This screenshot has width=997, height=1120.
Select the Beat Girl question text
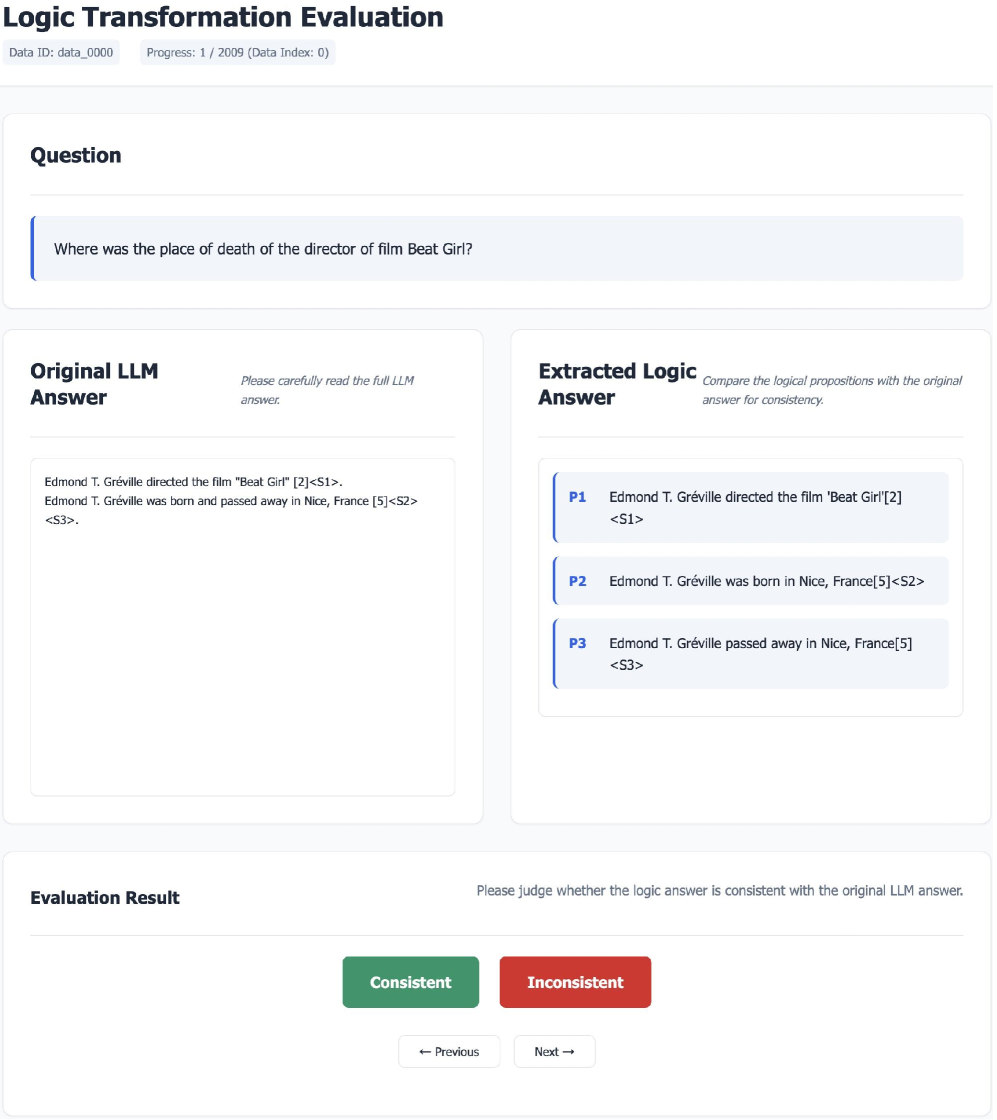tap(263, 249)
